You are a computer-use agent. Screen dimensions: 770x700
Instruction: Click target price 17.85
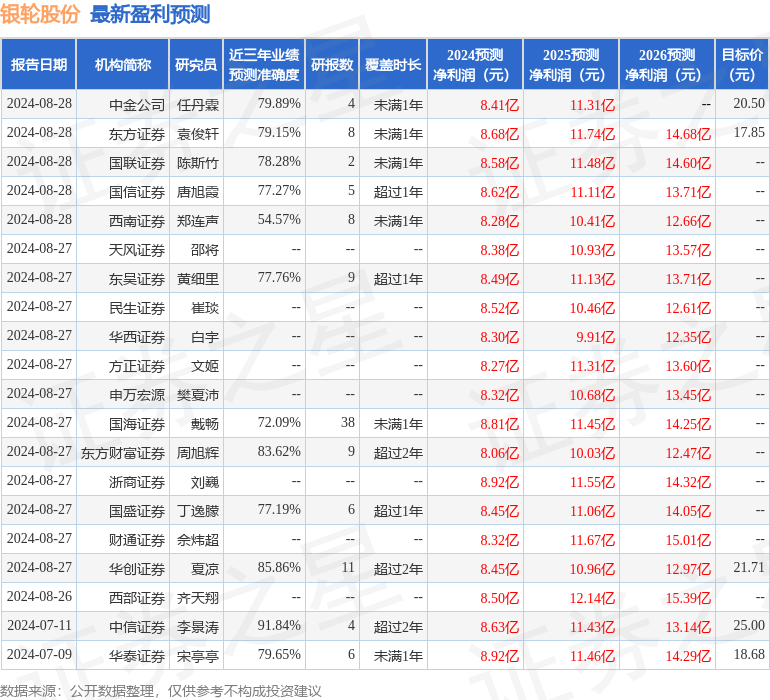tap(749, 132)
